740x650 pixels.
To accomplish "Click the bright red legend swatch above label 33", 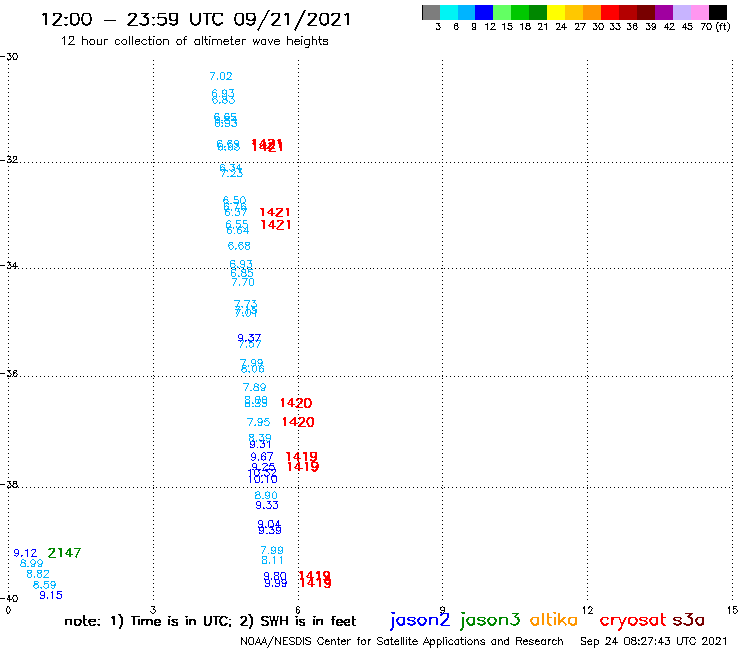I will pos(610,12).
